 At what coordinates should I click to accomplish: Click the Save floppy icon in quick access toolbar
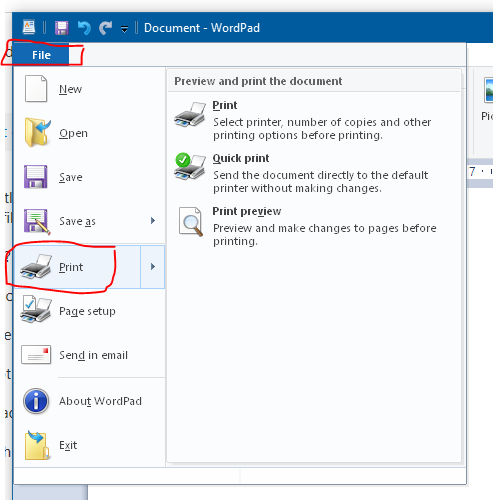pos(62,28)
